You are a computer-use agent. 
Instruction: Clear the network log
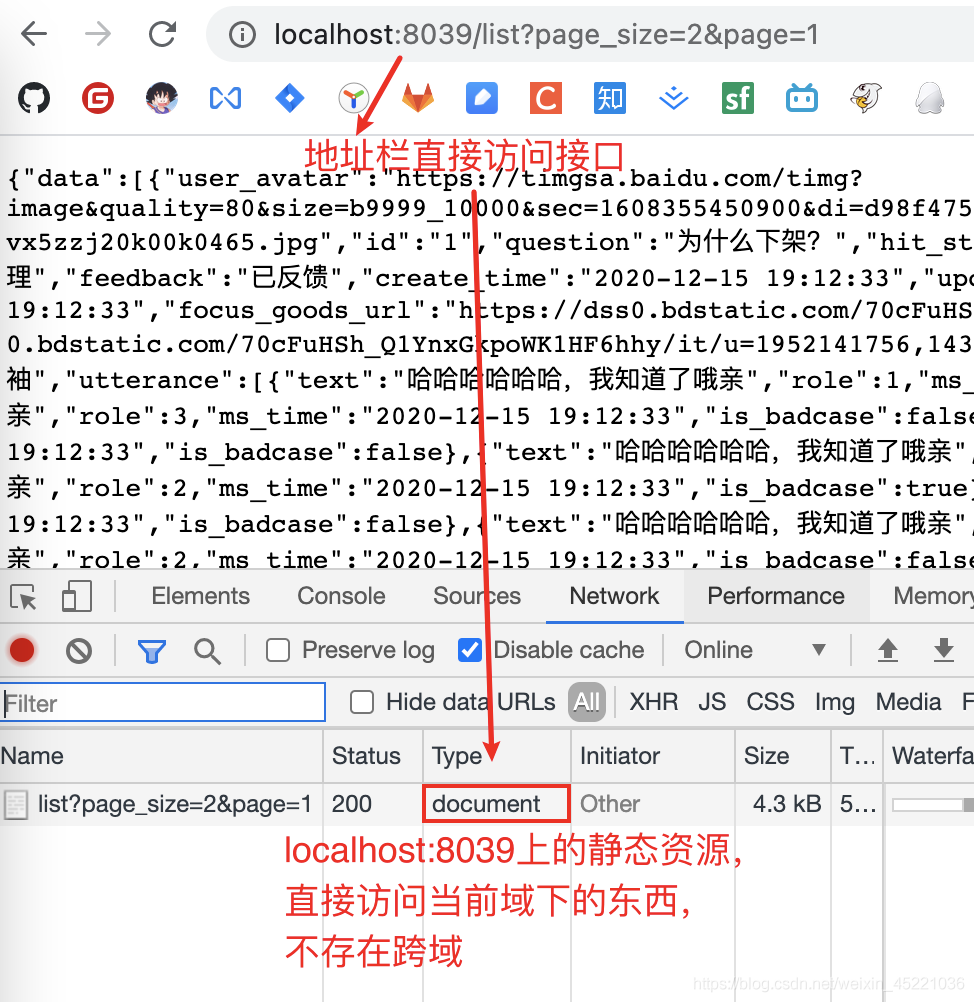tap(79, 651)
